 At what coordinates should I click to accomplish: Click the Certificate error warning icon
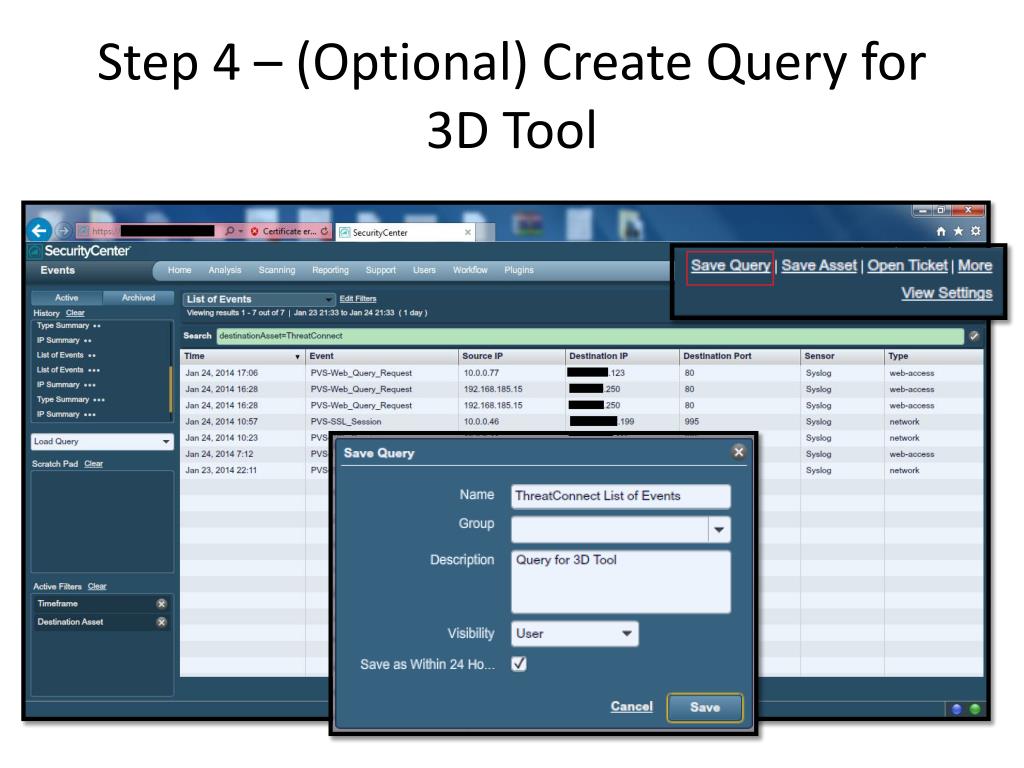pyautogui.click(x=255, y=231)
